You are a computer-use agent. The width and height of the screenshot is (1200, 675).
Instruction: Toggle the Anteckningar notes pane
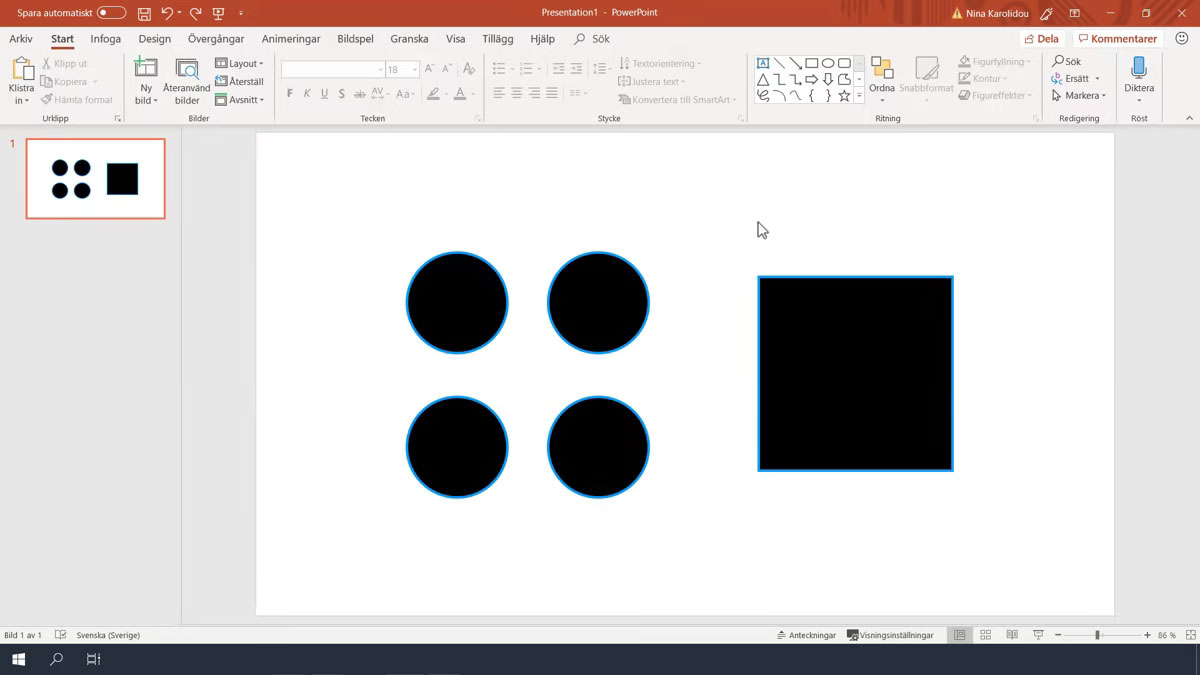pyautogui.click(x=806, y=635)
